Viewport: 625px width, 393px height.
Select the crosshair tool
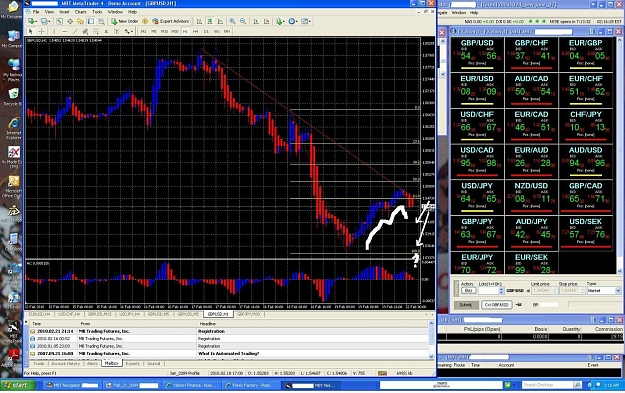click(41, 31)
